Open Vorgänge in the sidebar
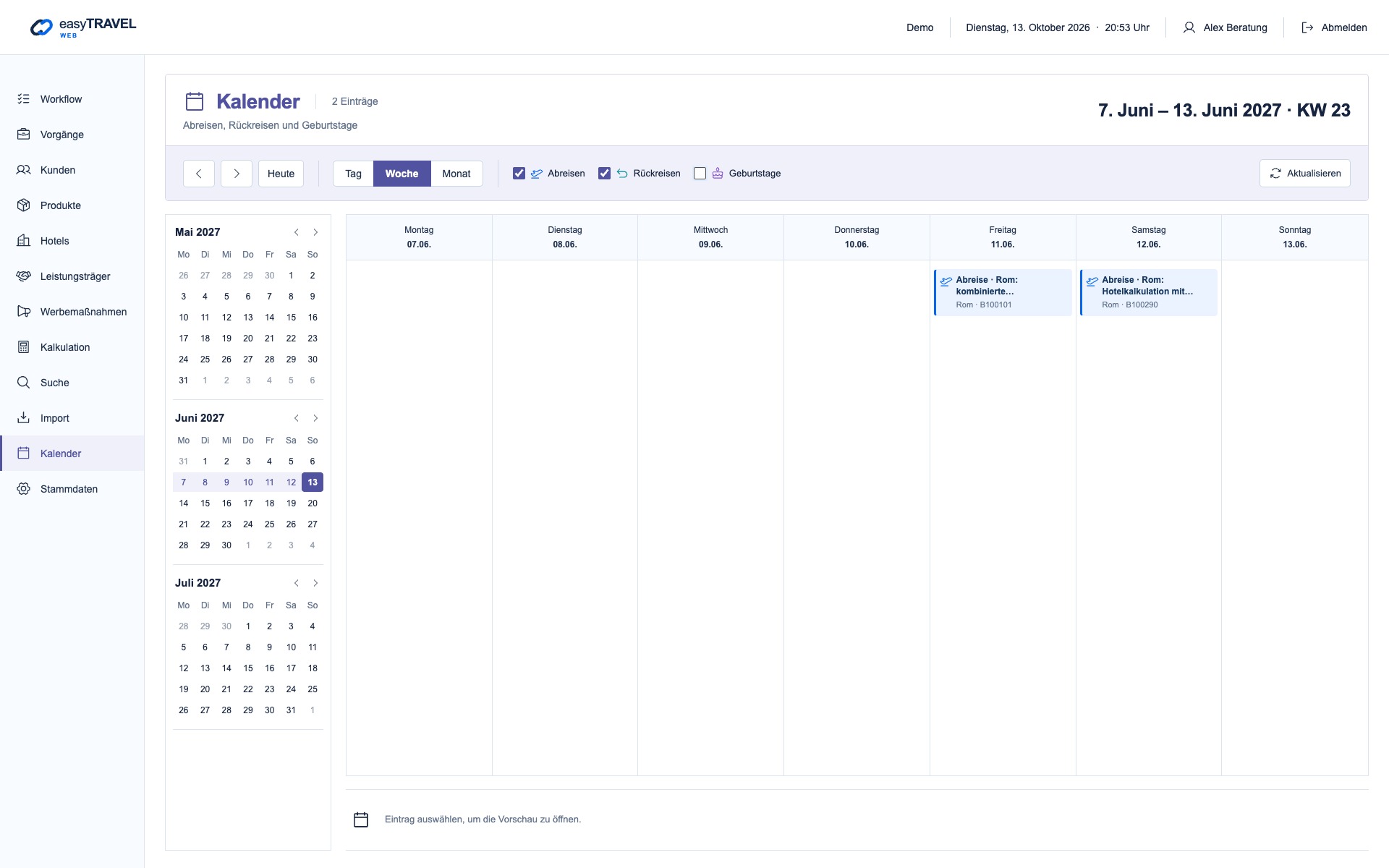This screenshot has height=868, width=1389. coord(72,135)
